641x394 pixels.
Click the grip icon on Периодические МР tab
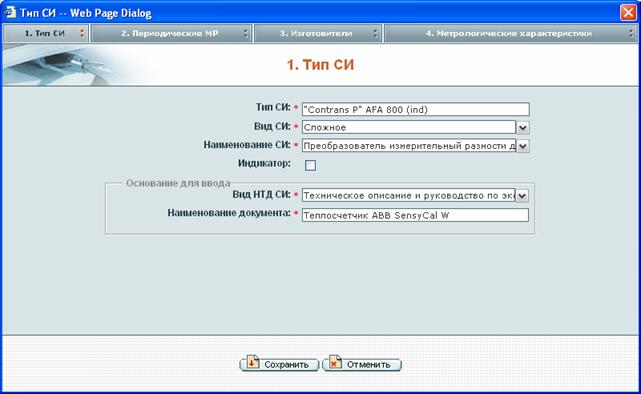[246, 34]
